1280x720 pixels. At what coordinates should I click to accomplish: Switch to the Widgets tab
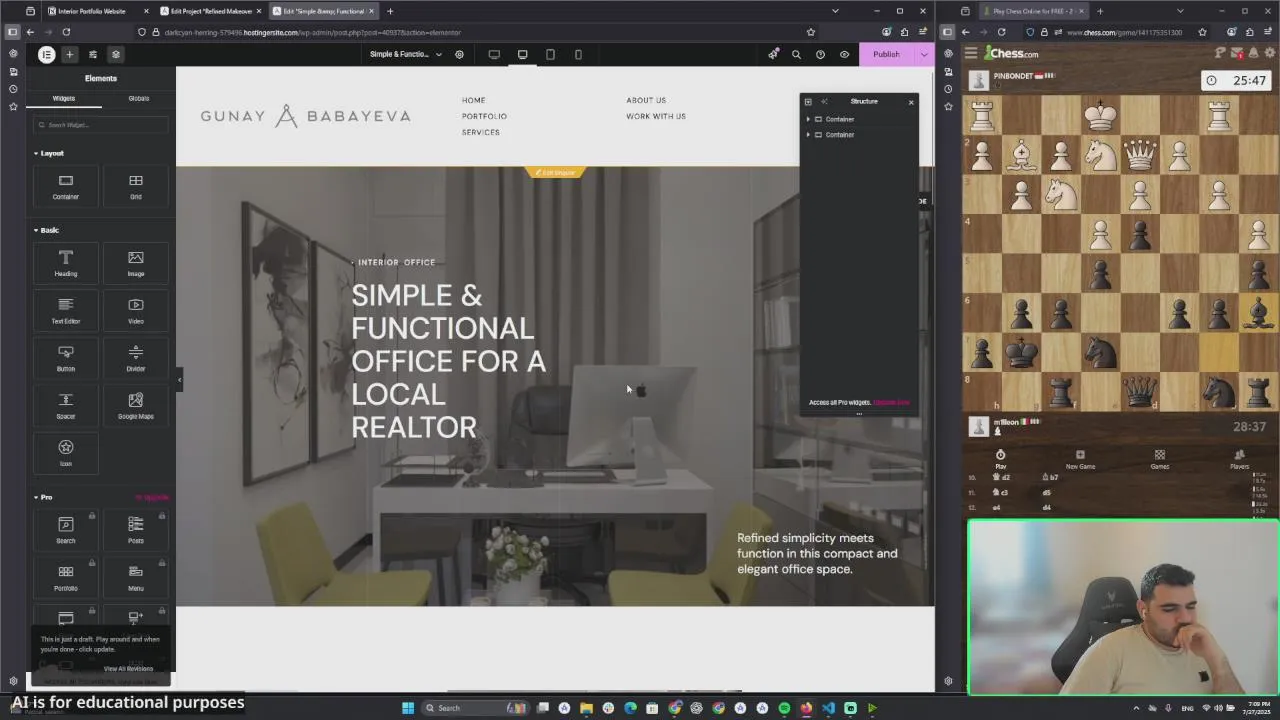click(64, 98)
